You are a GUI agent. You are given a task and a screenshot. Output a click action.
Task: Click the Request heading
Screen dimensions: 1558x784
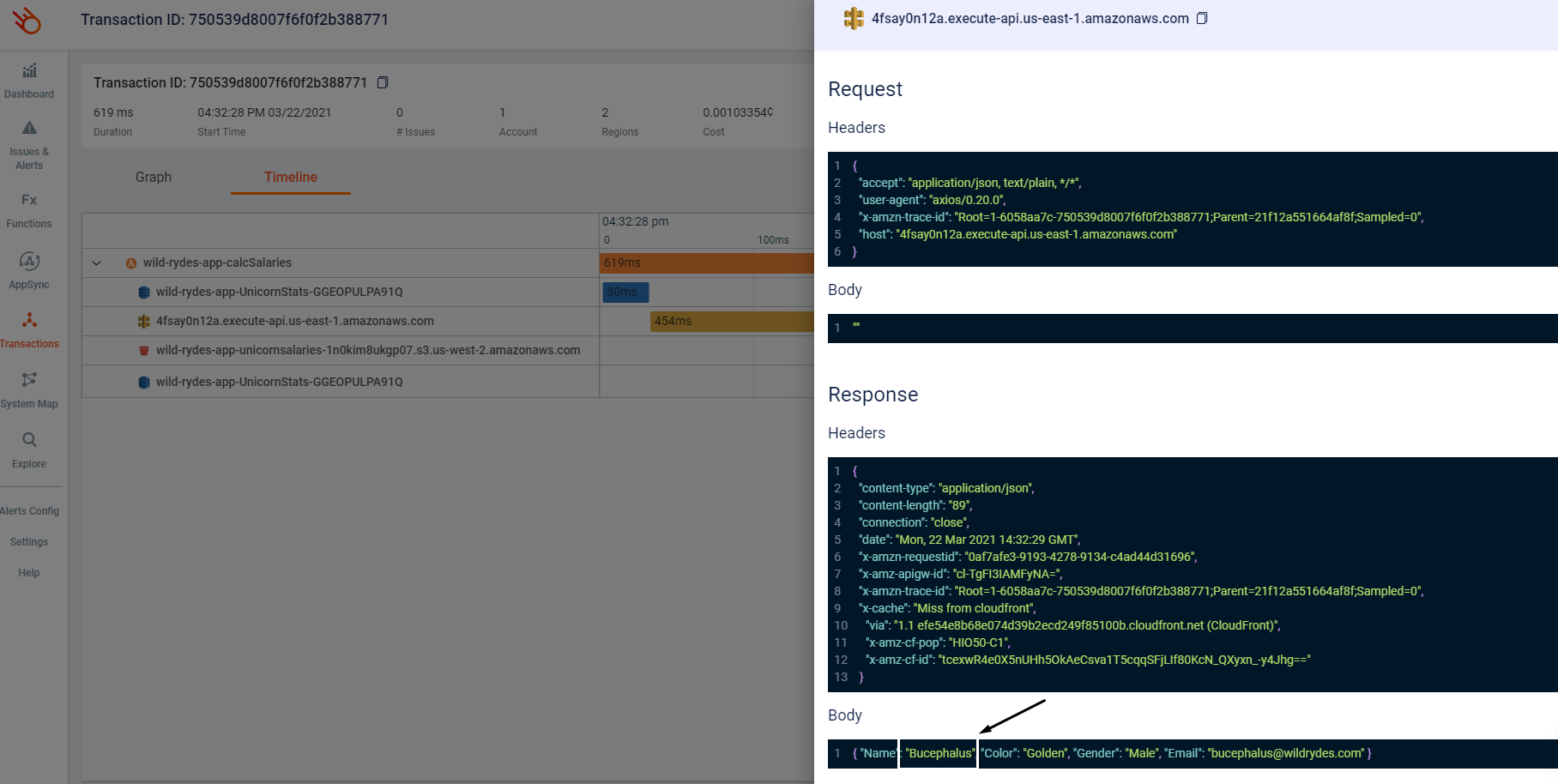[865, 89]
